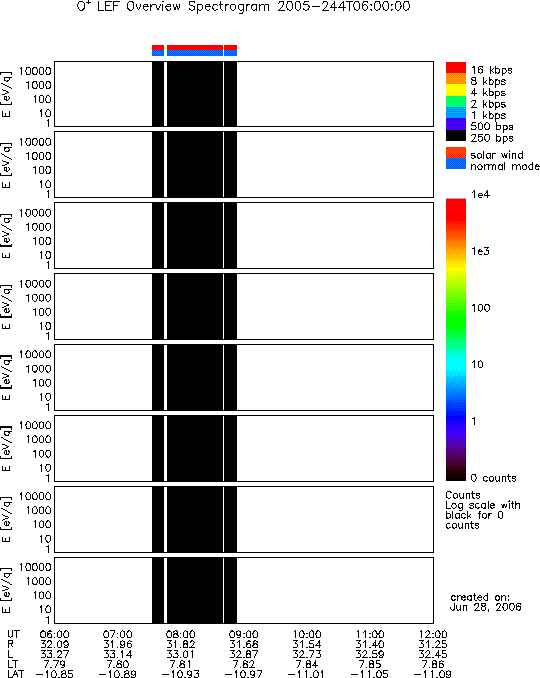Click the LAT value '-11.09'
Image resolution: width=540 pixels, height=678 pixels.
[433, 674]
